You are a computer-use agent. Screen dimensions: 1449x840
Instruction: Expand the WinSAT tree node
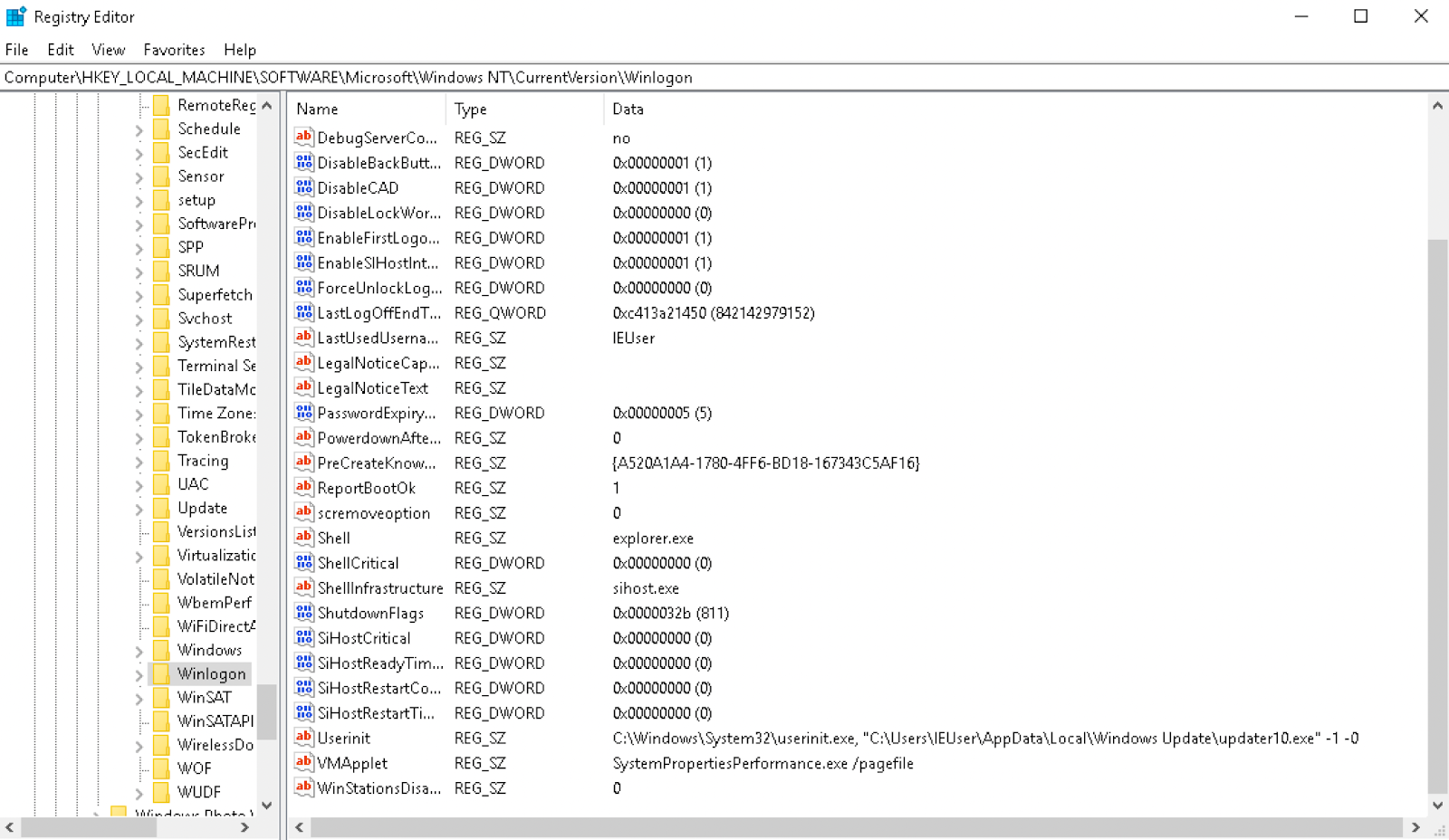point(139,698)
